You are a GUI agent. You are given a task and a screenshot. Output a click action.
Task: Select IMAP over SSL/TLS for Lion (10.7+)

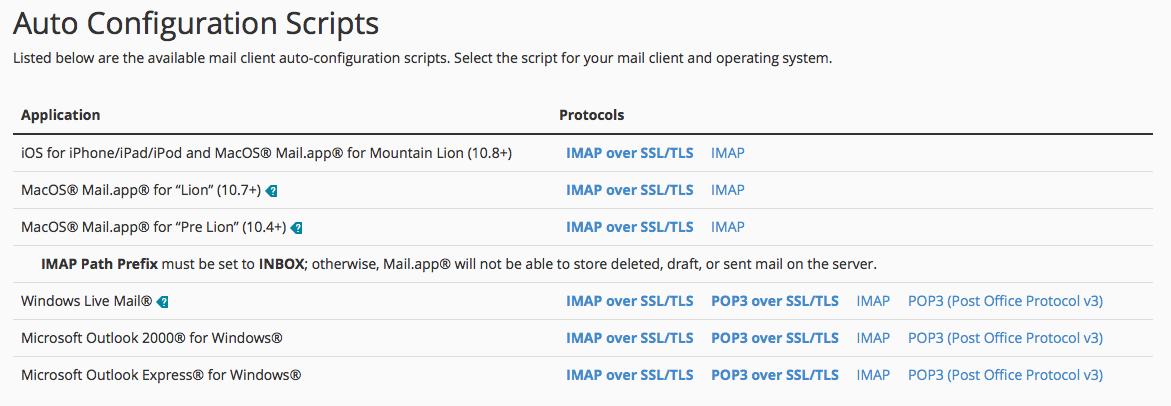point(630,190)
